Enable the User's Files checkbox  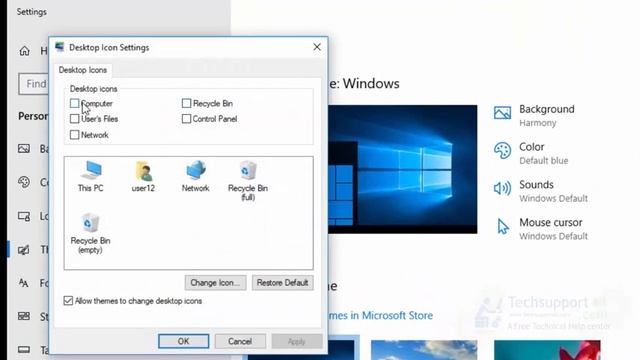pyautogui.click(x=74, y=119)
